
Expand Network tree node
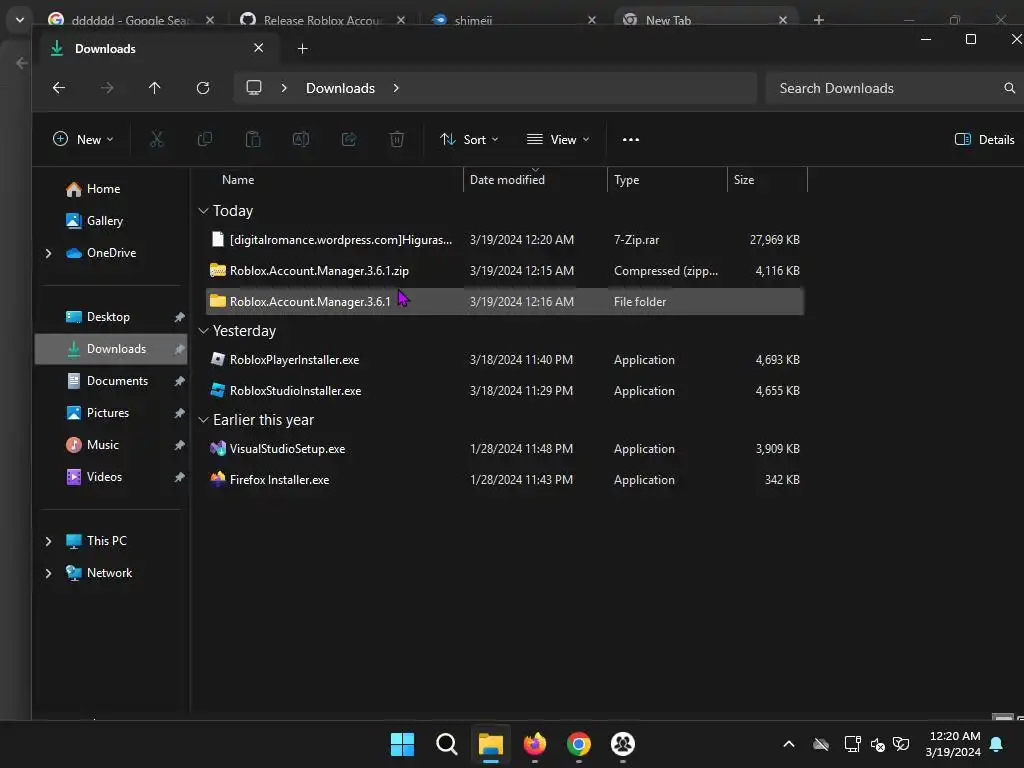pyautogui.click(x=48, y=573)
